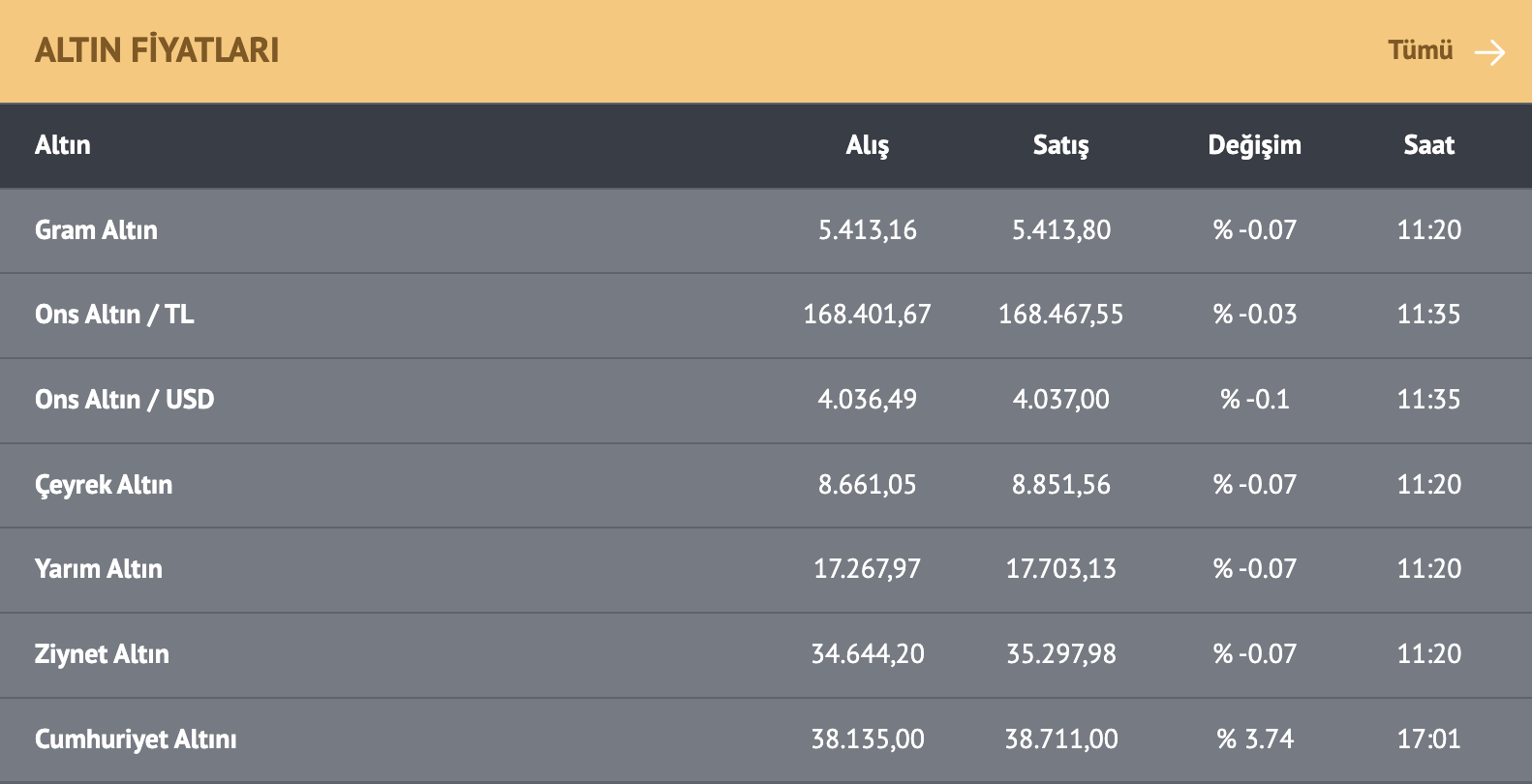Viewport: 1532px width, 784px height.
Task: Open the Yarım Altın entry
Action: [99, 569]
